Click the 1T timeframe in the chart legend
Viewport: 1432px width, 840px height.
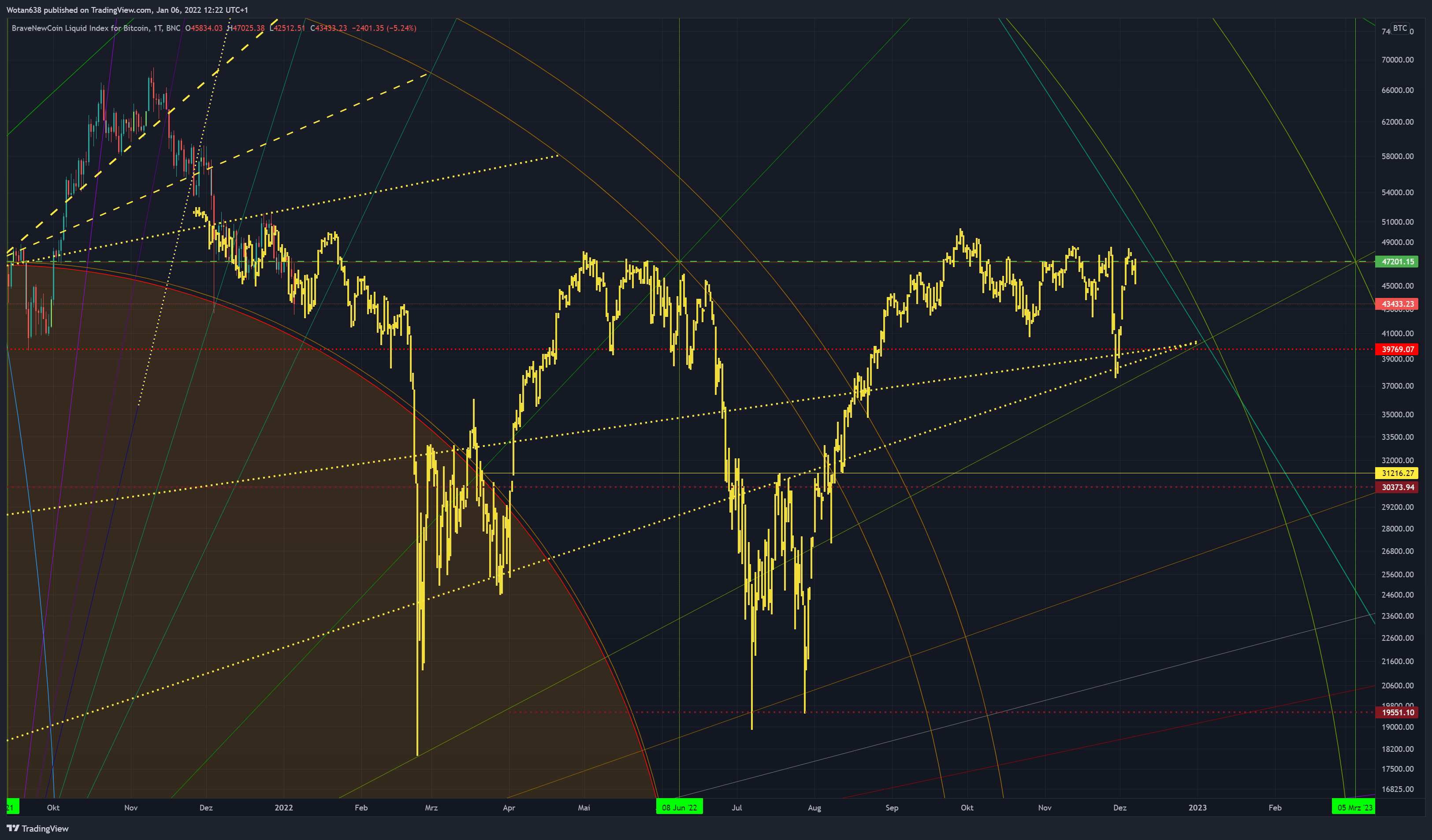(157, 28)
